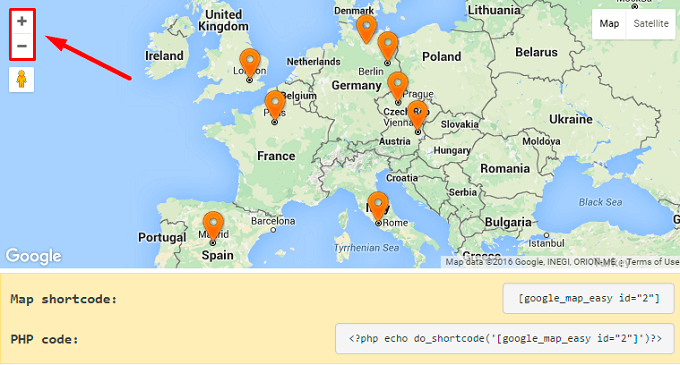Switch to Satellite map view
This screenshot has height=365, width=680.
(651, 24)
